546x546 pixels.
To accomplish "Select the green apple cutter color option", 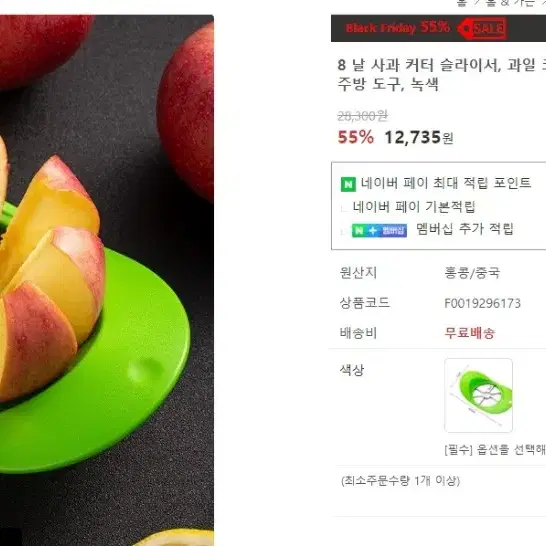I will [478, 395].
